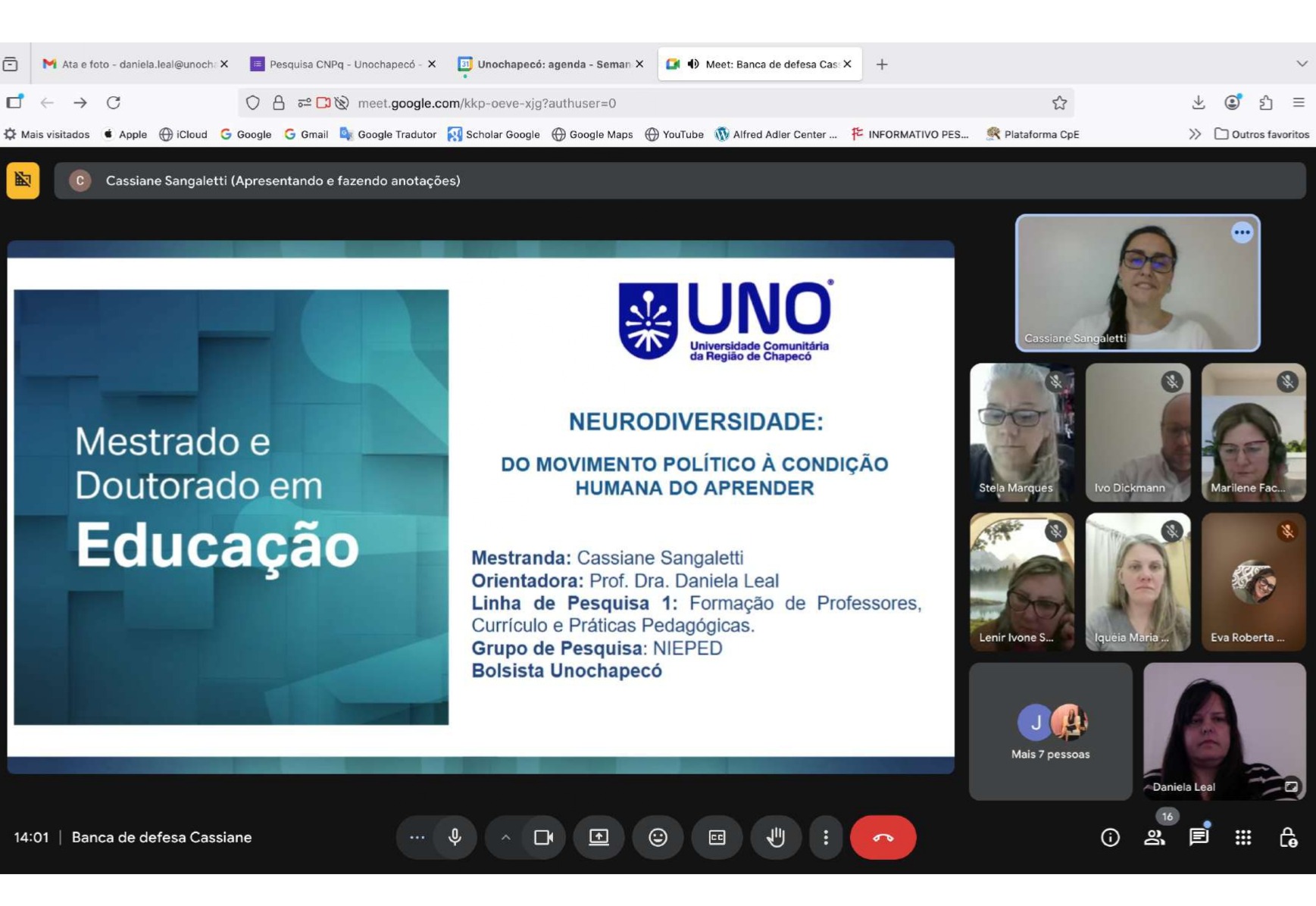Toggle closed captions
The width and height of the screenshot is (1316, 906).
[x=717, y=837]
